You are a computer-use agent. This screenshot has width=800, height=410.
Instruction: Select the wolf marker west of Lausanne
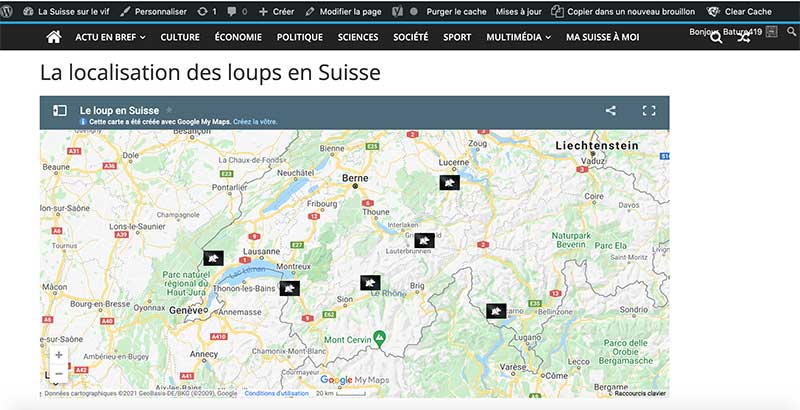tap(213, 258)
